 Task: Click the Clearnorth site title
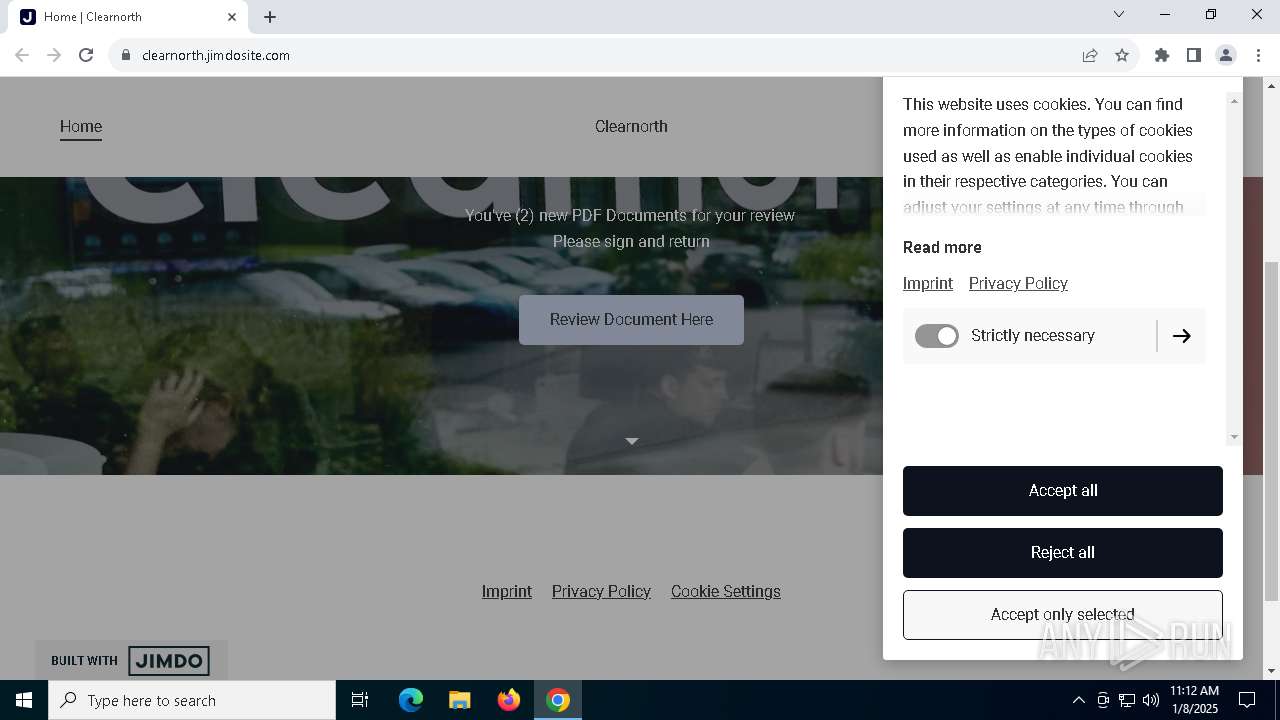(x=631, y=126)
